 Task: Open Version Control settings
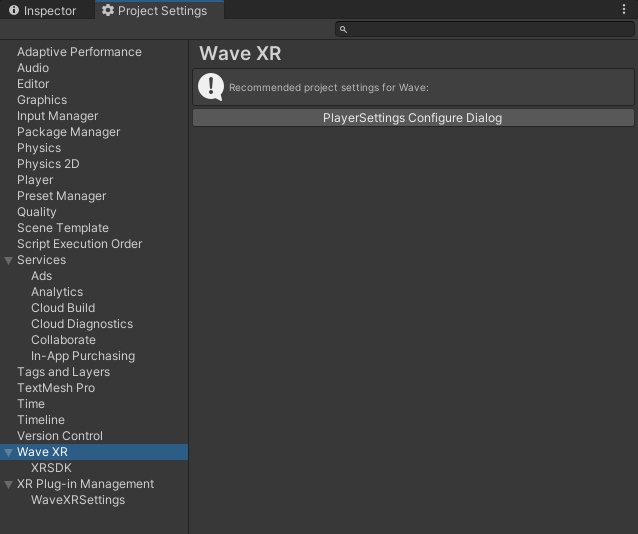click(x=60, y=436)
